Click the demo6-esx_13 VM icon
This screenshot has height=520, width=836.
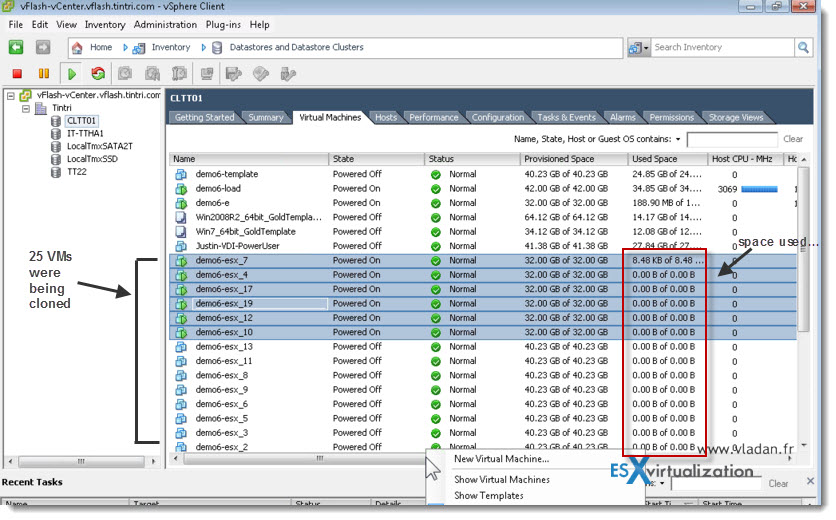point(181,347)
